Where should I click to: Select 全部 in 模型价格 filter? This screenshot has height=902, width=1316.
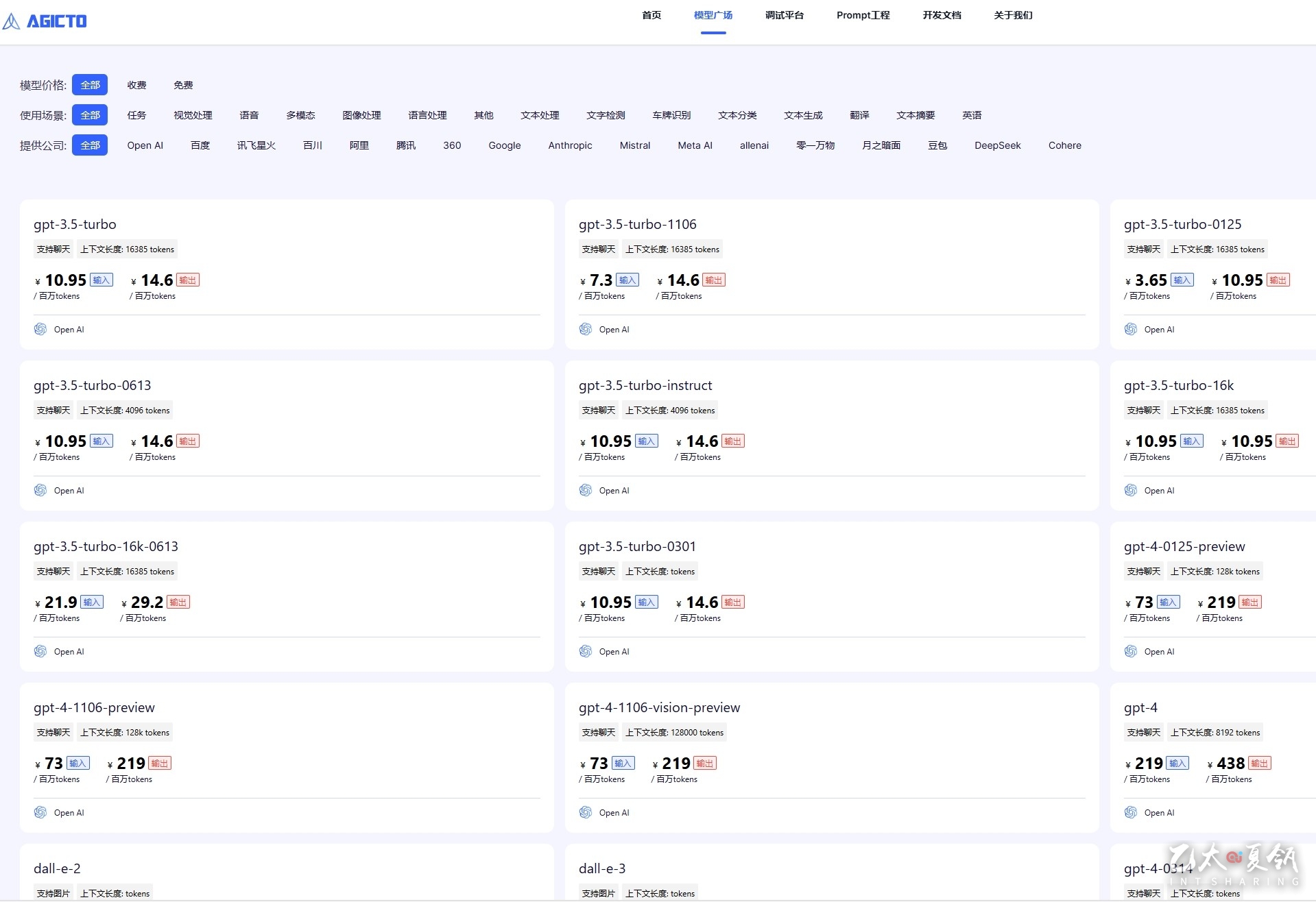click(x=90, y=85)
